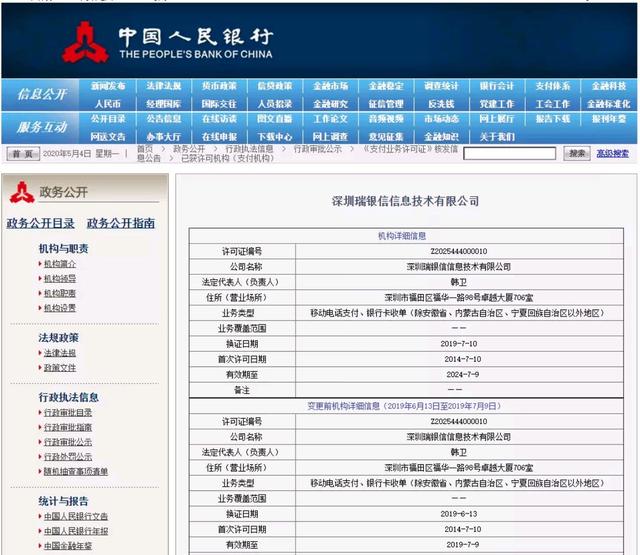Screen dimensions: 640x555
Task: Go to 反洗钱 navigation item
Action: 442,104
